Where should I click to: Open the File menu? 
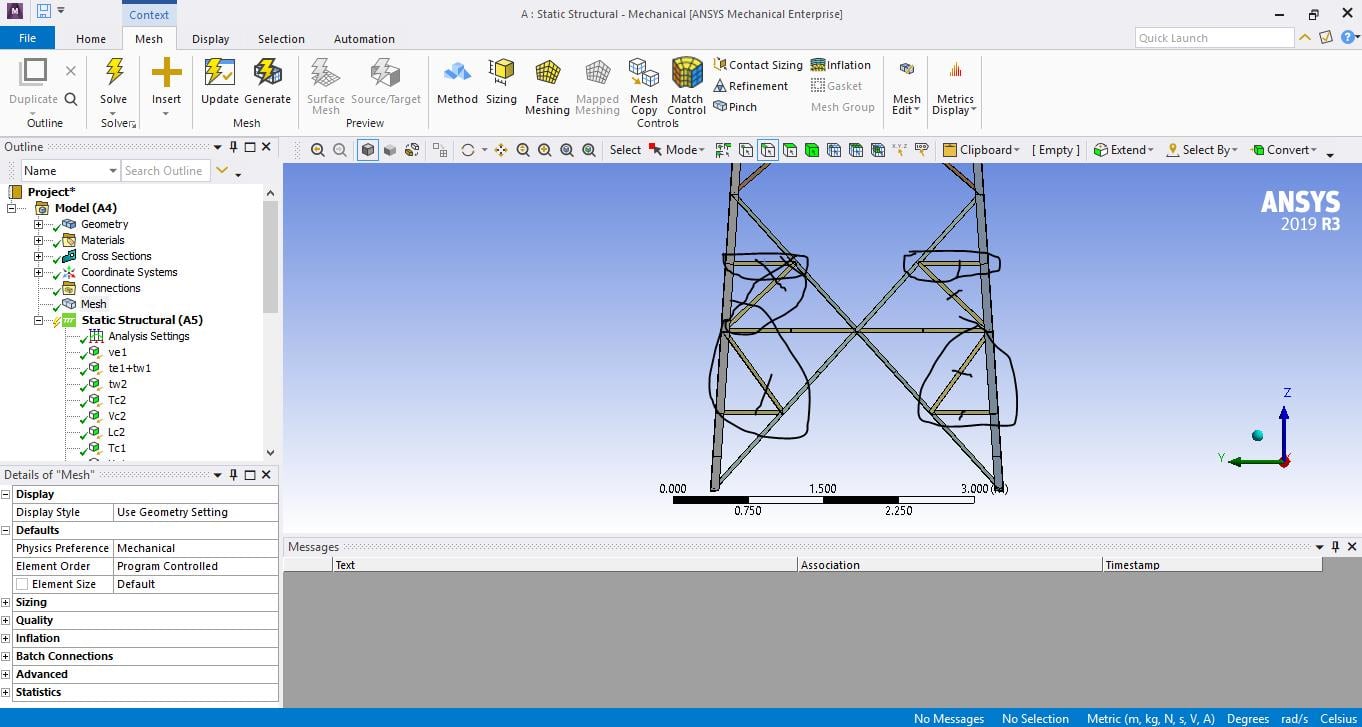27,38
